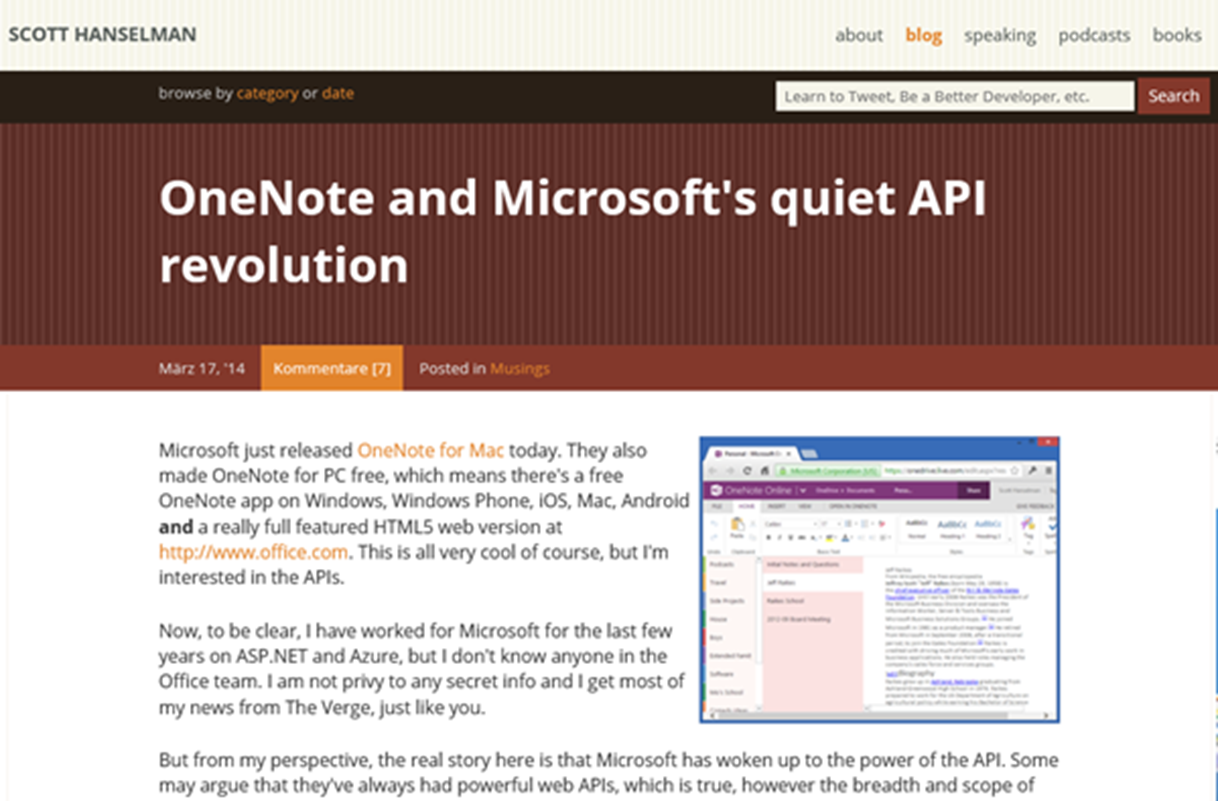Click the 'browse by' label text
The height and width of the screenshot is (801, 1218).
pyautogui.click(x=196, y=93)
